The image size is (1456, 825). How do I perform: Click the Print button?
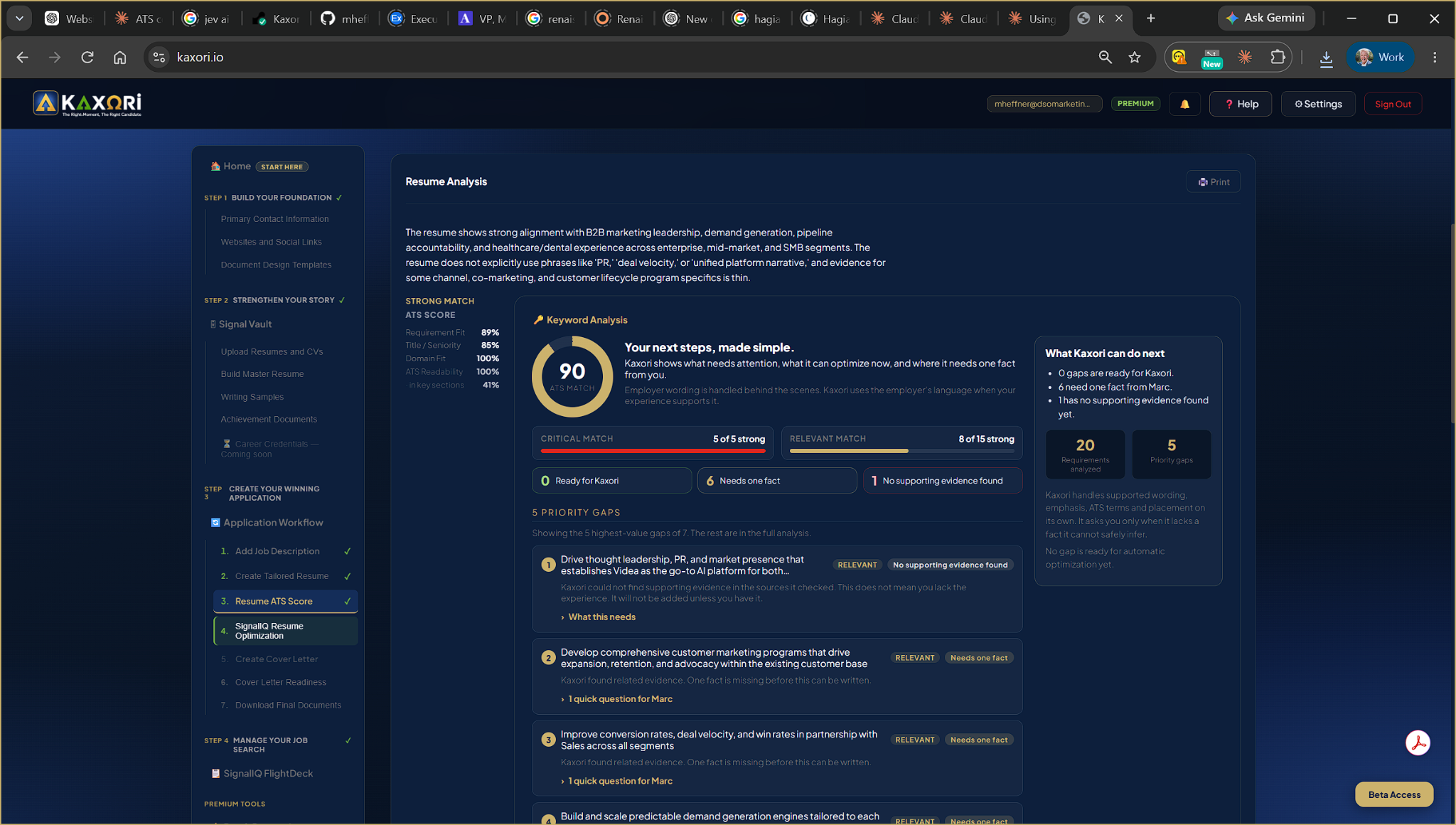(1214, 182)
